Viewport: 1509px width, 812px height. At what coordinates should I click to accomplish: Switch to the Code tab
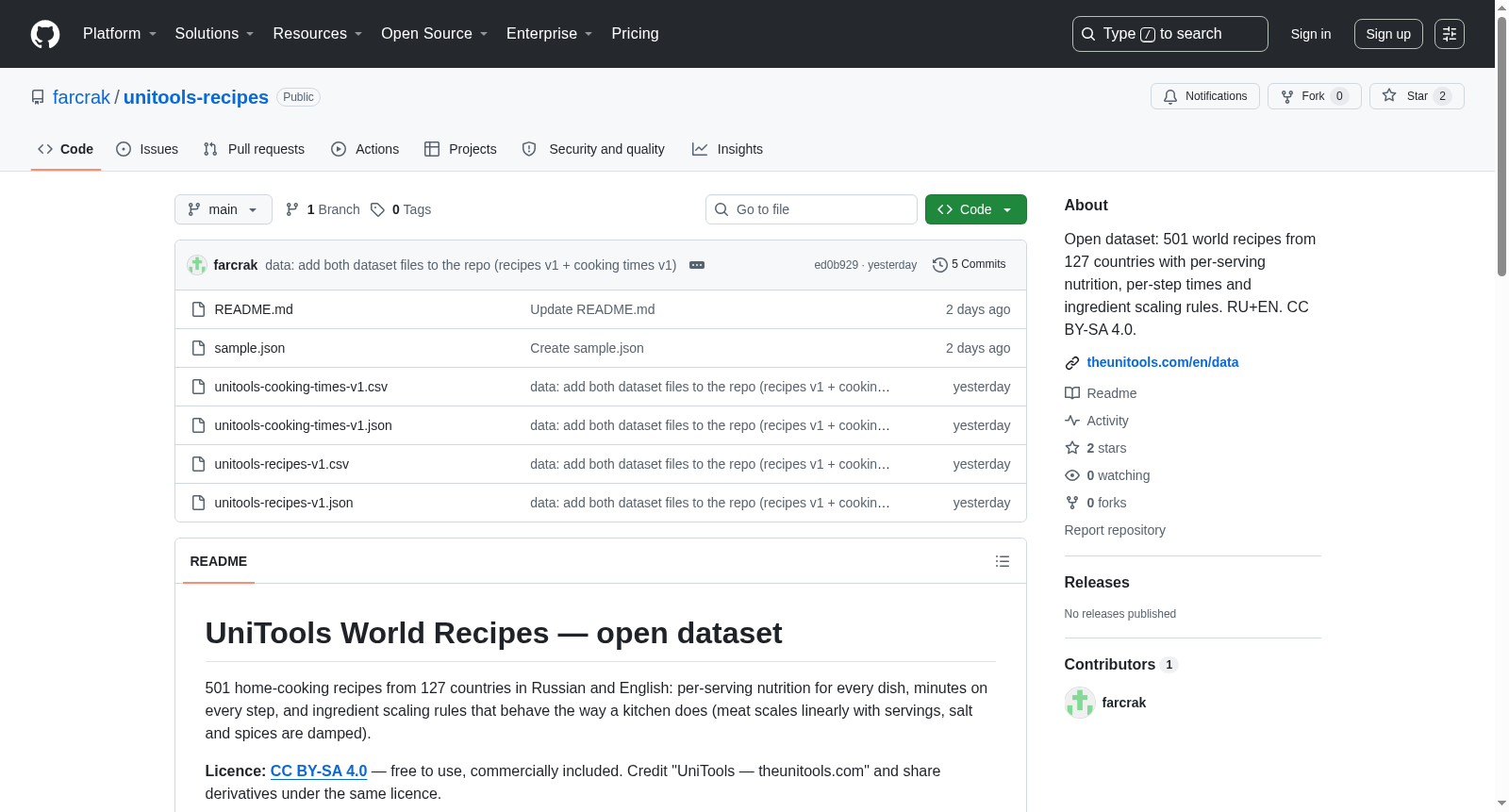[x=66, y=149]
